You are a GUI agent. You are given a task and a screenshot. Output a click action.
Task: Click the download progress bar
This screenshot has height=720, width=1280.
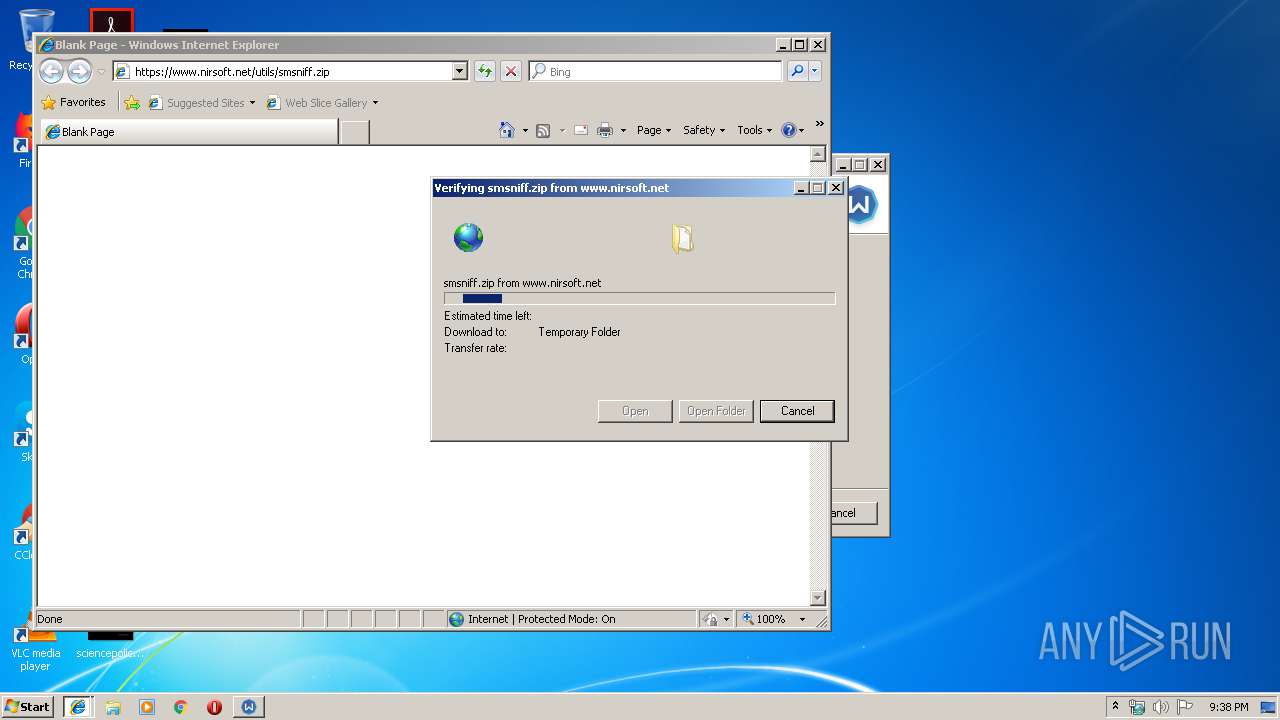click(x=639, y=298)
